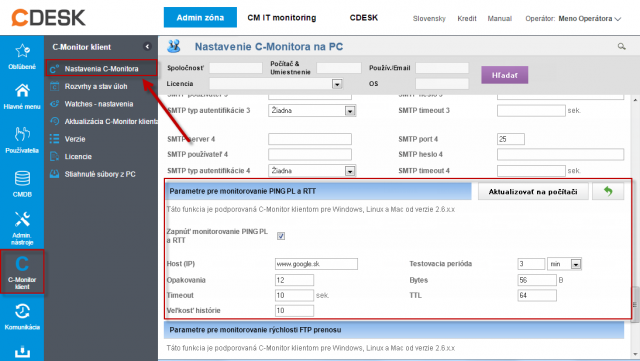Click TTL field
This screenshot has width=640, height=361.
pos(537,295)
